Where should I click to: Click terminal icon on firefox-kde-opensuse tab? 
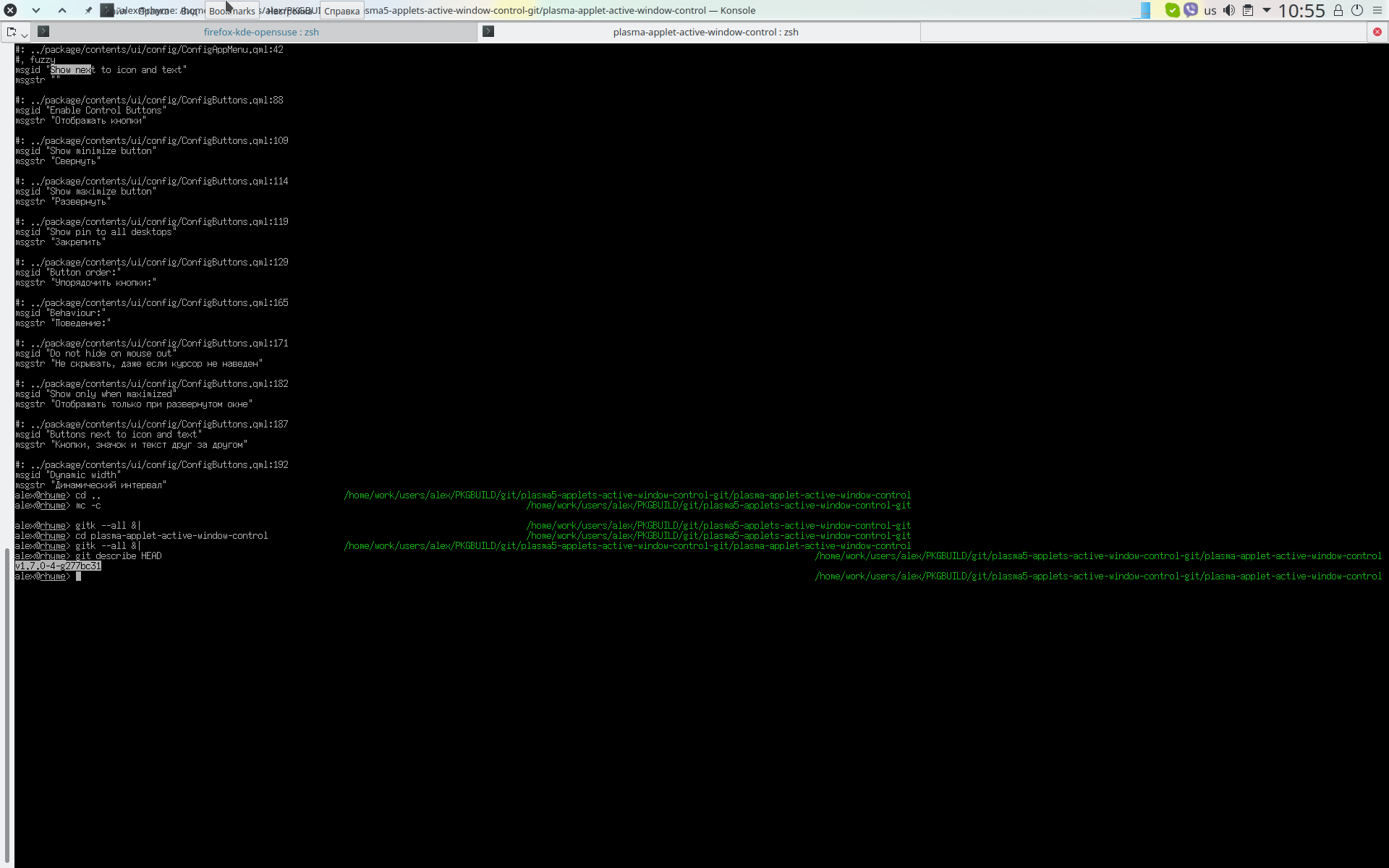coord(43,31)
